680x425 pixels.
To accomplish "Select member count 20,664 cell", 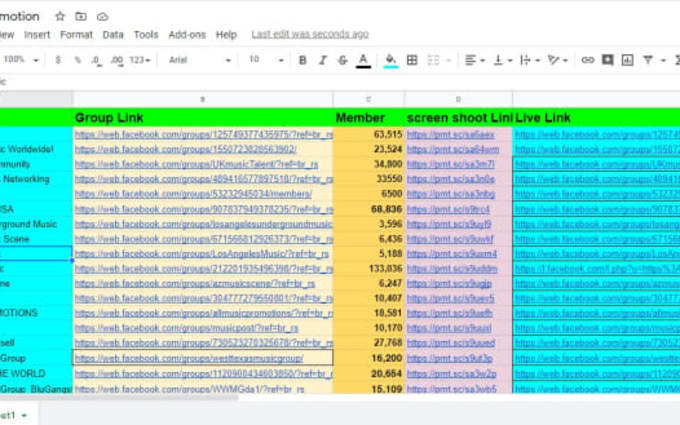I will pyautogui.click(x=369, y=373).
